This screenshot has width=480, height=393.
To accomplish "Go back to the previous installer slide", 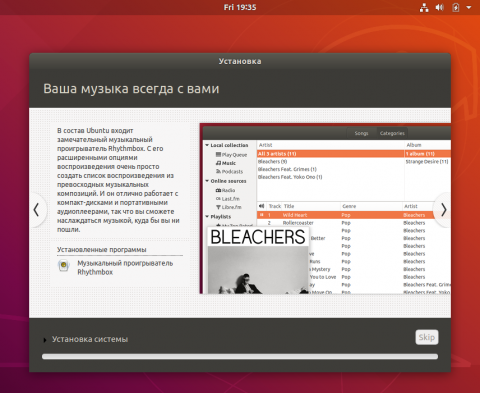I will (x=37, y=210).
